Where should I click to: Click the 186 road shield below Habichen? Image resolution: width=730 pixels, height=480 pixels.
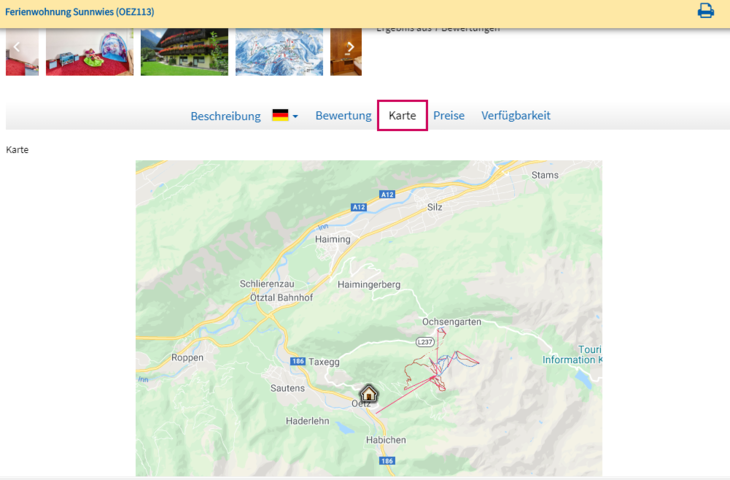388,461
